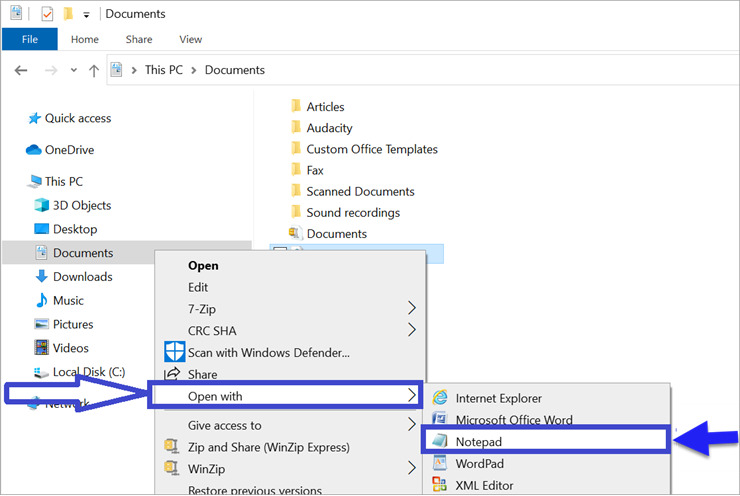Image resolution: width=740 pixels, height=496 pixels.
Task: Expand the 7-Zip submenu arrow
Action: pyautogui.click(x=411, y=309)
